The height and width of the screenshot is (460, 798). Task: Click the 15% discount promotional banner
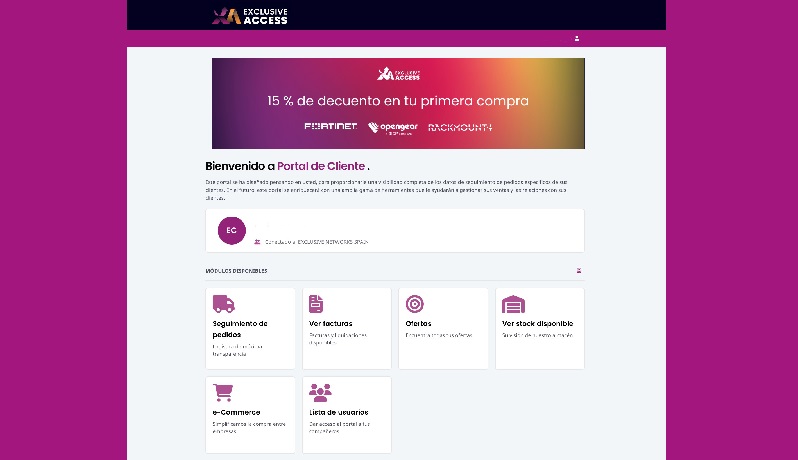click(x=398, y=102)
